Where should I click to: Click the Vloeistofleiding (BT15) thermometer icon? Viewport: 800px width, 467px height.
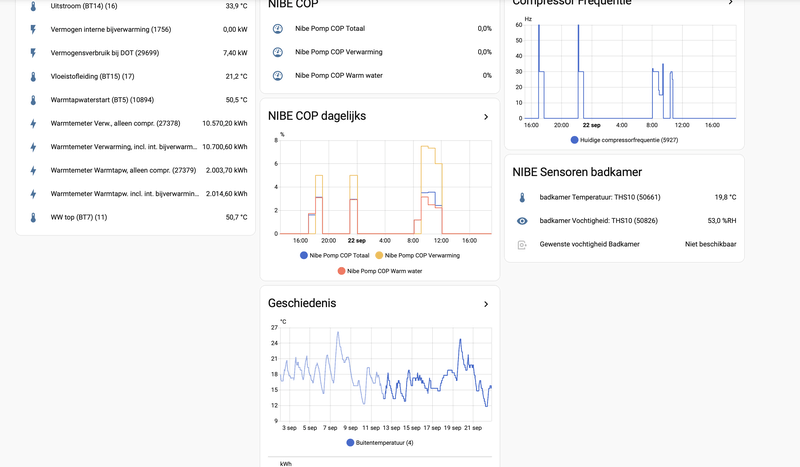pos(33,76)
